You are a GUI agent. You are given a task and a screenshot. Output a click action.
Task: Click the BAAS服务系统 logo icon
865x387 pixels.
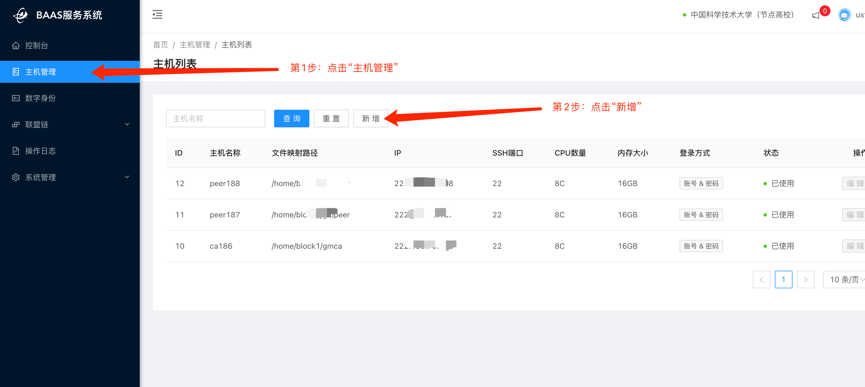(21, 15)
